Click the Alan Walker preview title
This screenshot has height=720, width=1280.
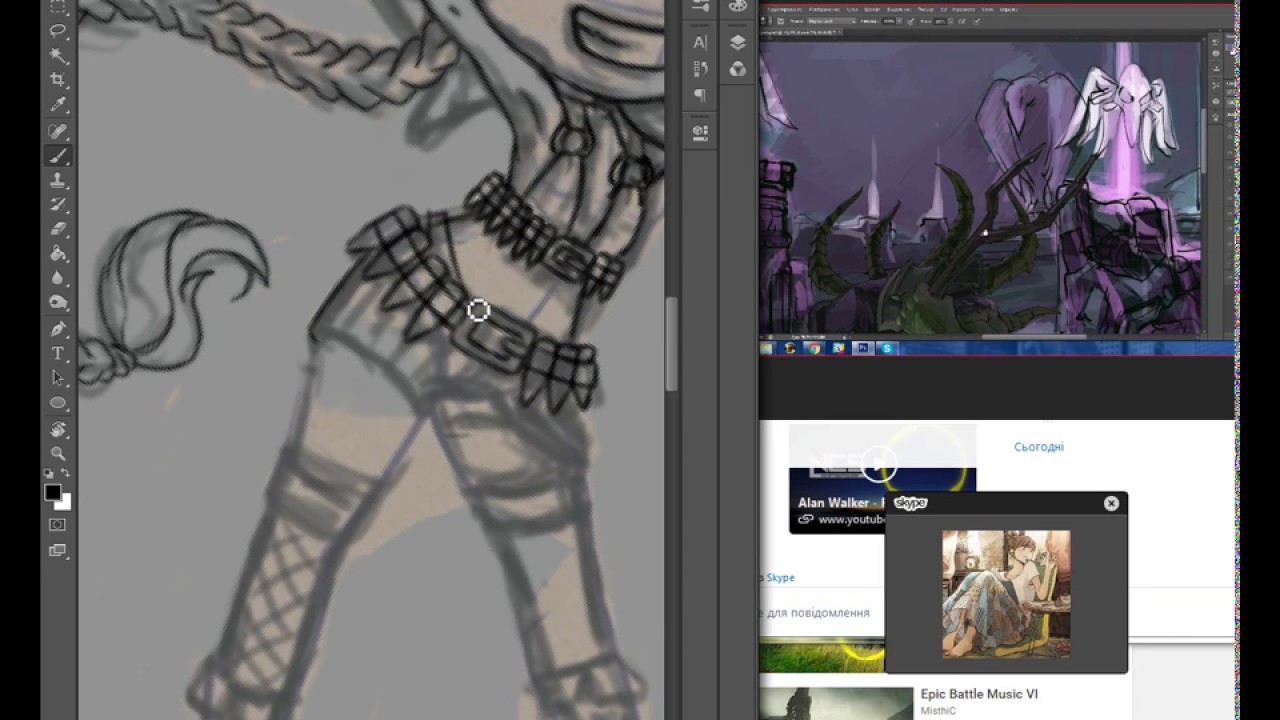pos(843,502)
